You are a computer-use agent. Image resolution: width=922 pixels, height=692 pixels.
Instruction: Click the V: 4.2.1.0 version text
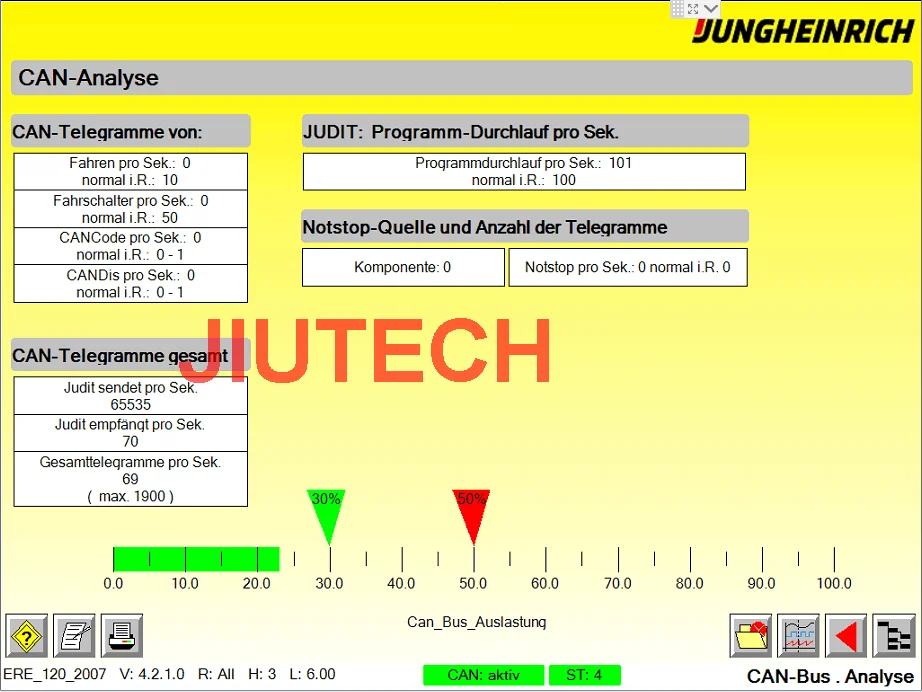point(152,674)
